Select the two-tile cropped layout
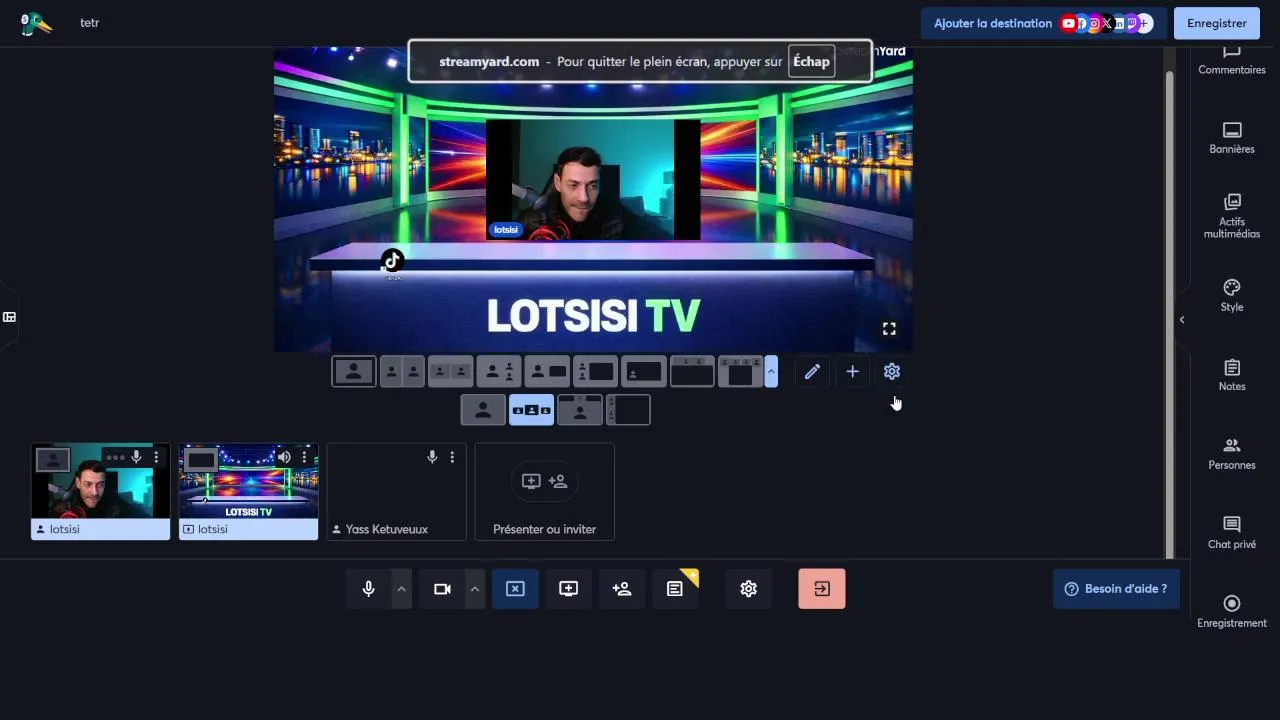The height and width of the screenshot is (720, 1280). point(450,371)
